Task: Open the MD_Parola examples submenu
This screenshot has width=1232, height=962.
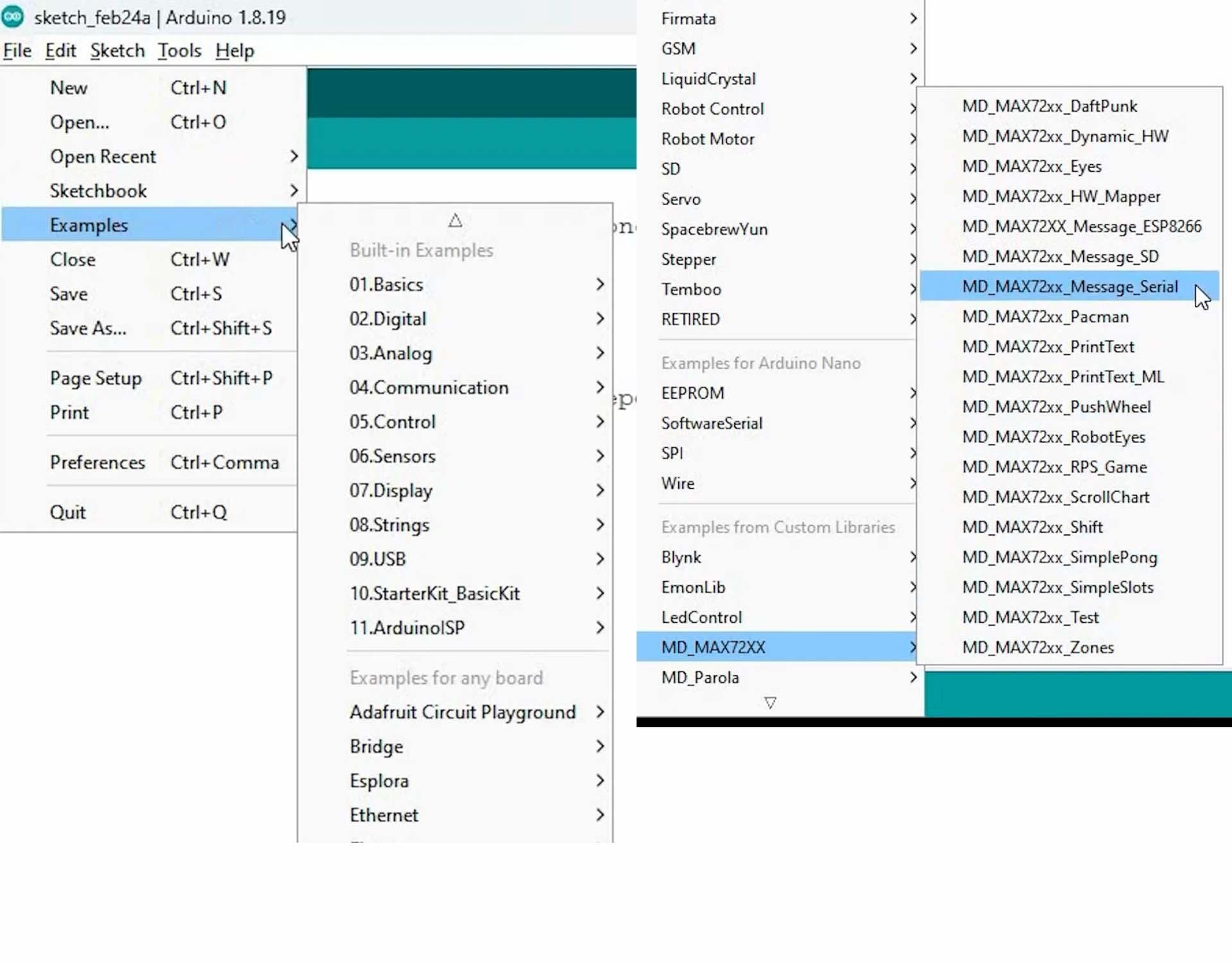Action: 780,677
